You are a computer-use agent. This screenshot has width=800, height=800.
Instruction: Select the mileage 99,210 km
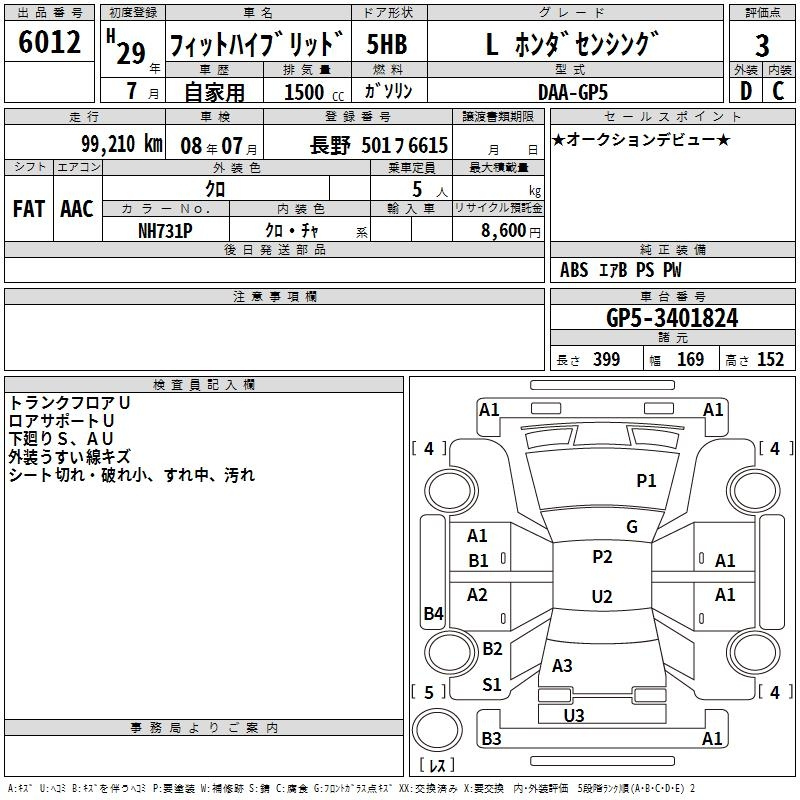[122, 144]
